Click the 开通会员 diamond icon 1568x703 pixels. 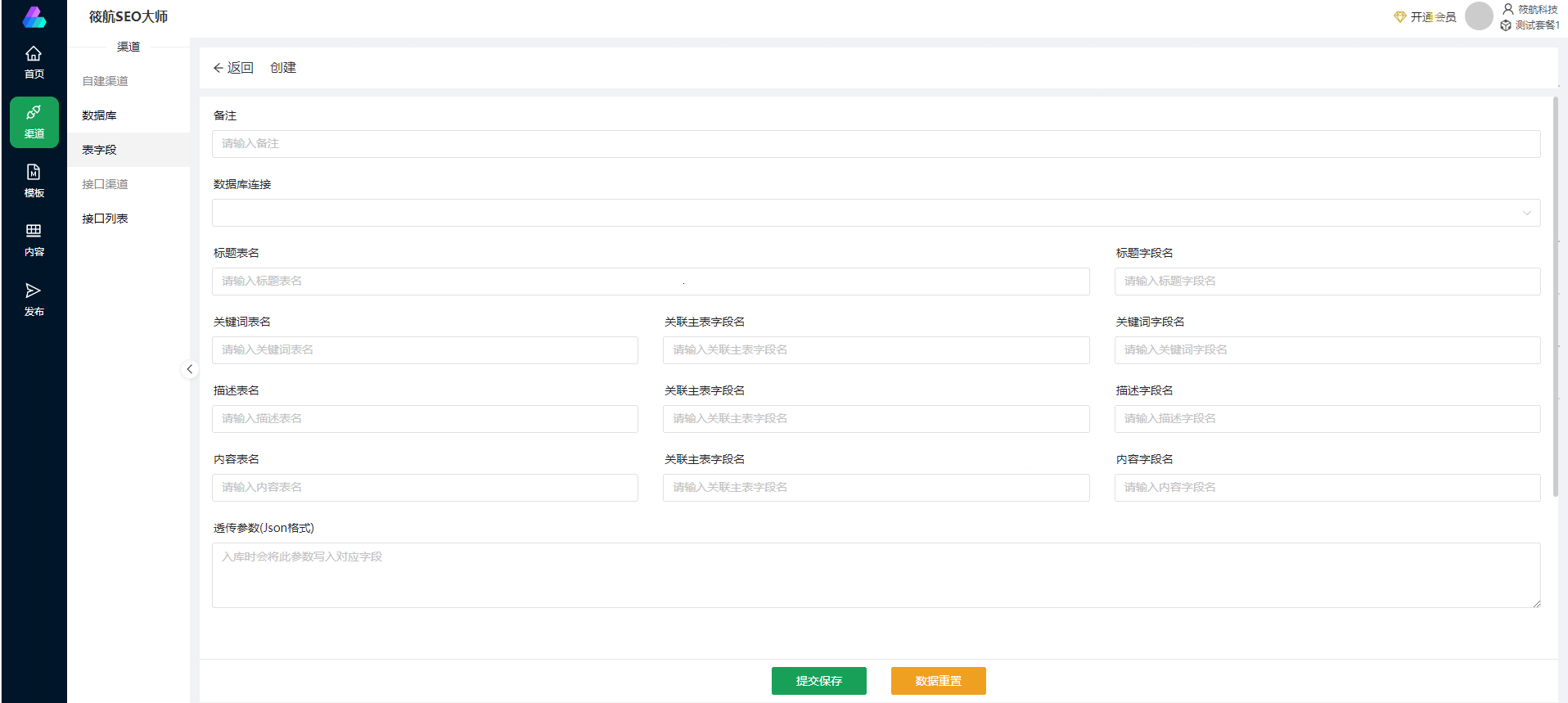tap(1399, 17)
